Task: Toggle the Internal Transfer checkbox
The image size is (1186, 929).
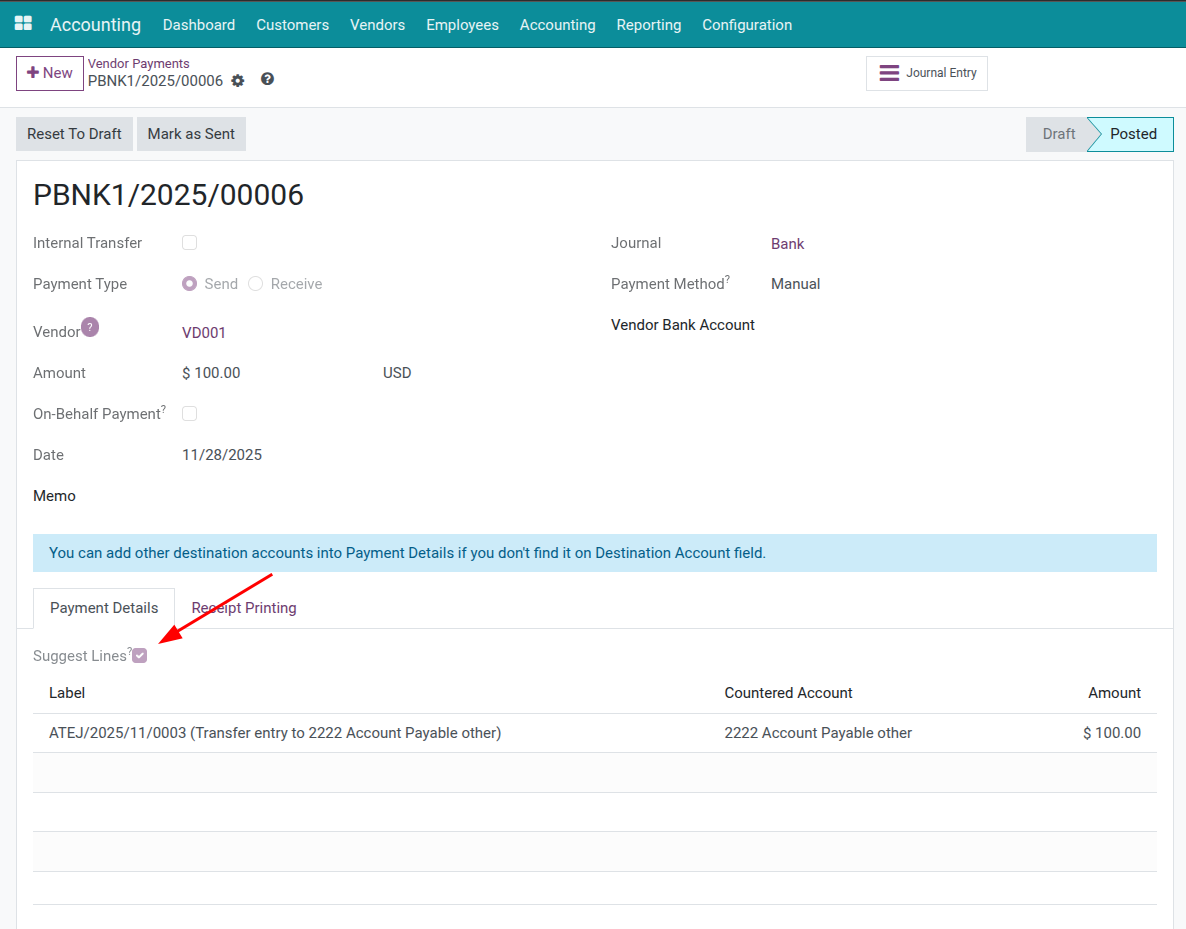Action: pyautogui.click(x=189, y=243)
